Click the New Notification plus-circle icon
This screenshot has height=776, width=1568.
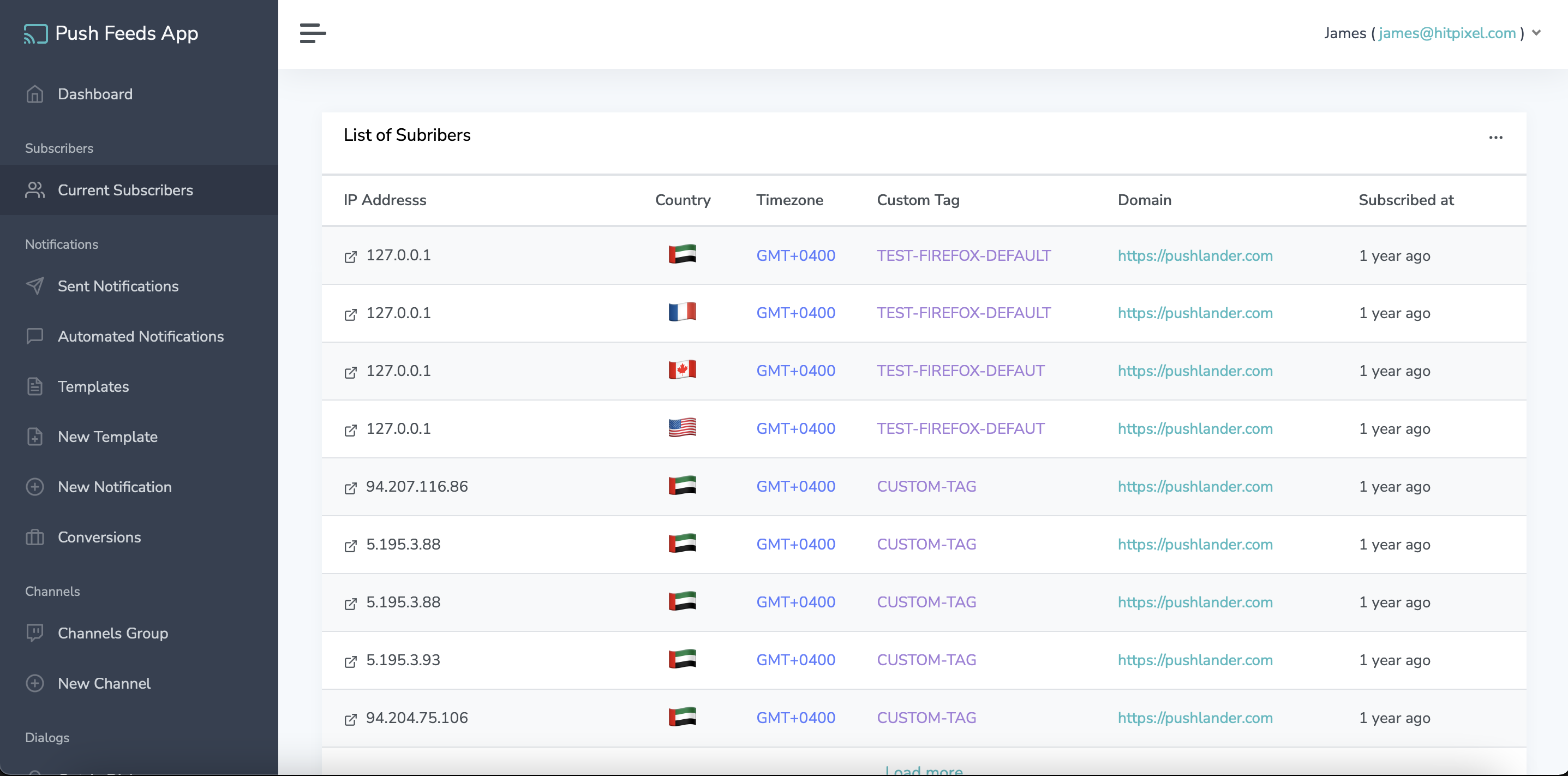point(35,487)
